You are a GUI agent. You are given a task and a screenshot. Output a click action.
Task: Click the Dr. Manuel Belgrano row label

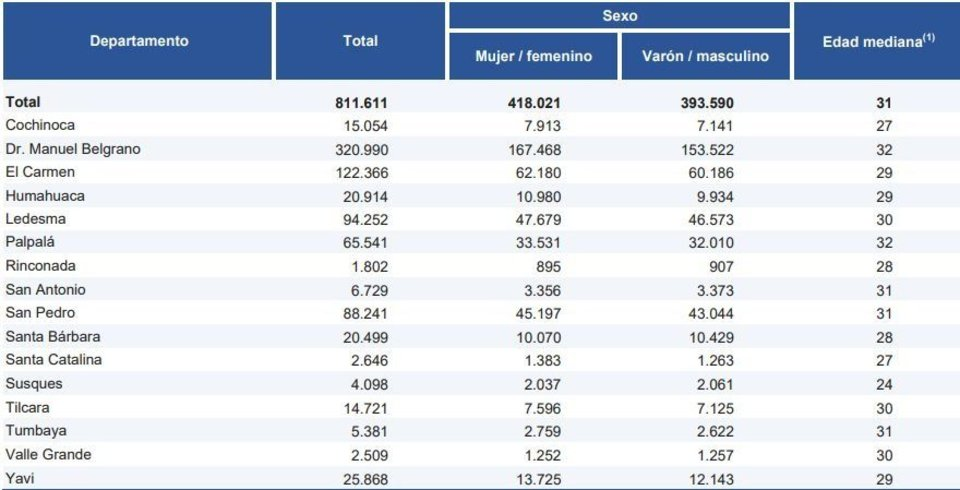point(73,149)
